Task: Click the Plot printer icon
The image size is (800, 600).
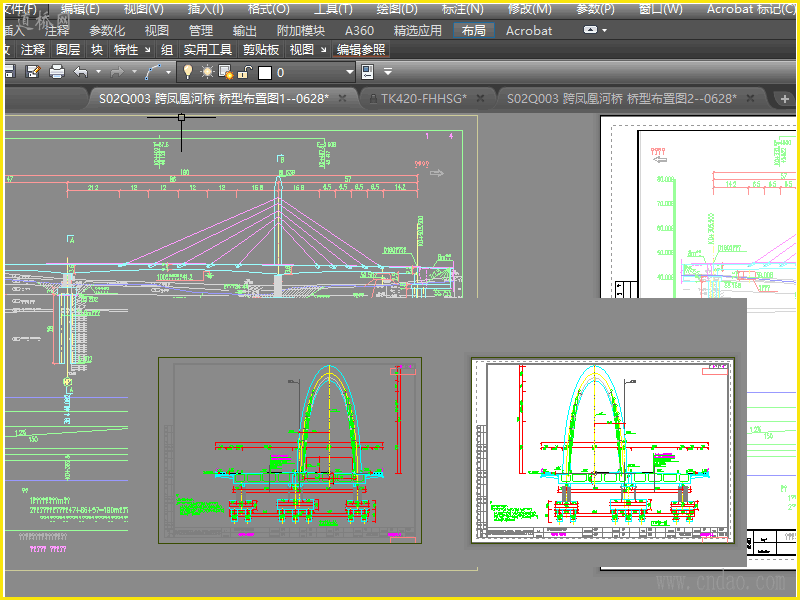Action: tap(57, 72)
